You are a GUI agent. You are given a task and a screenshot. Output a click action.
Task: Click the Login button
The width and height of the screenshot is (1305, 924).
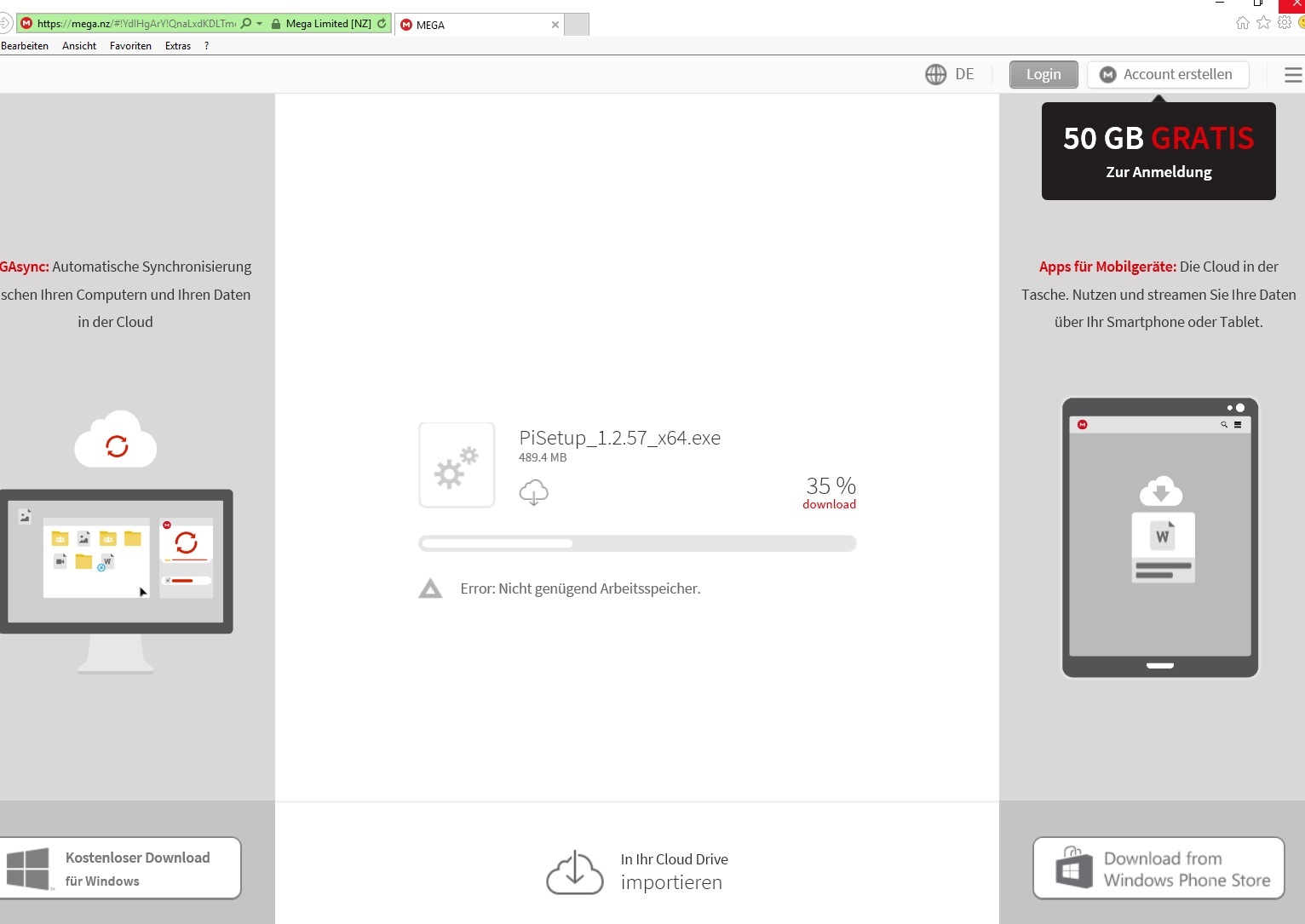(1043, 75)
